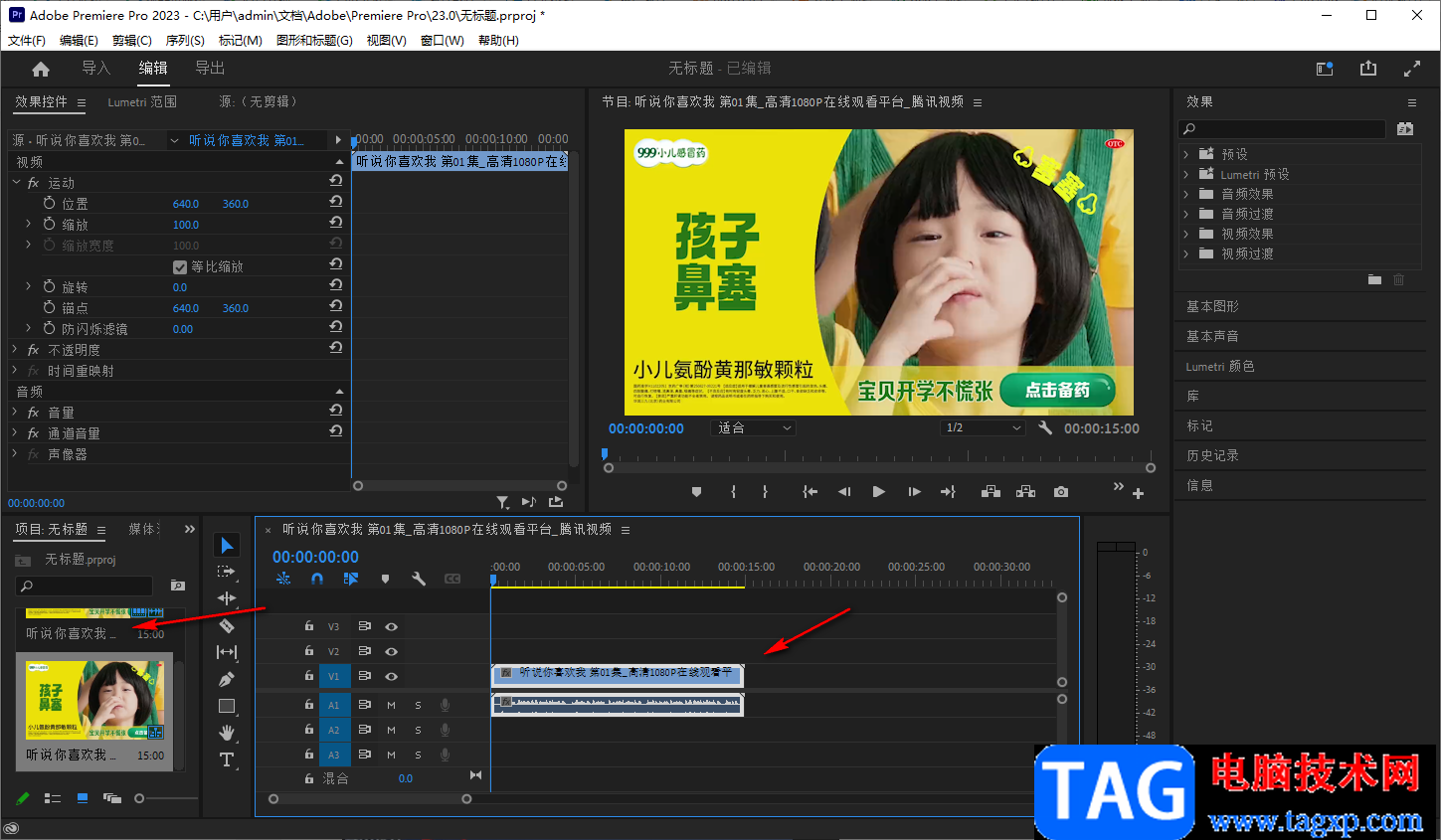Toggle uniform scale checkbox

click(x=180, y=266)
